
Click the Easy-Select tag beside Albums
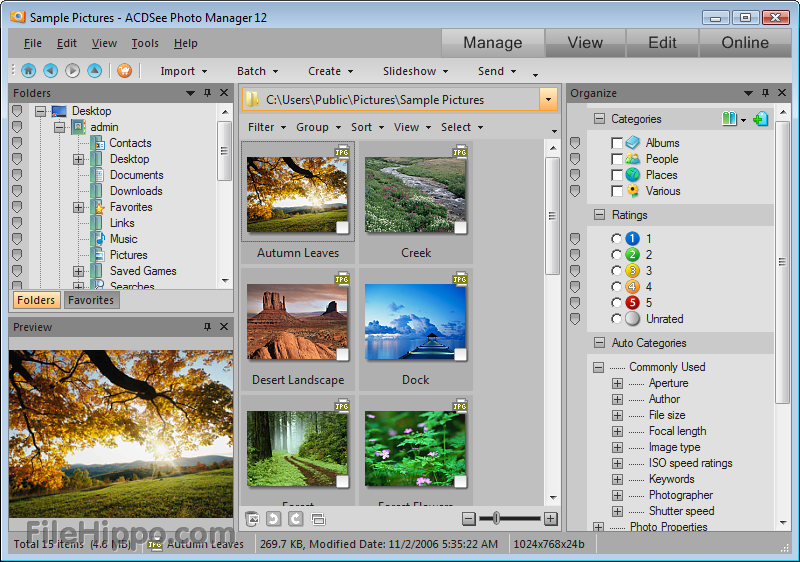point(575,143)
